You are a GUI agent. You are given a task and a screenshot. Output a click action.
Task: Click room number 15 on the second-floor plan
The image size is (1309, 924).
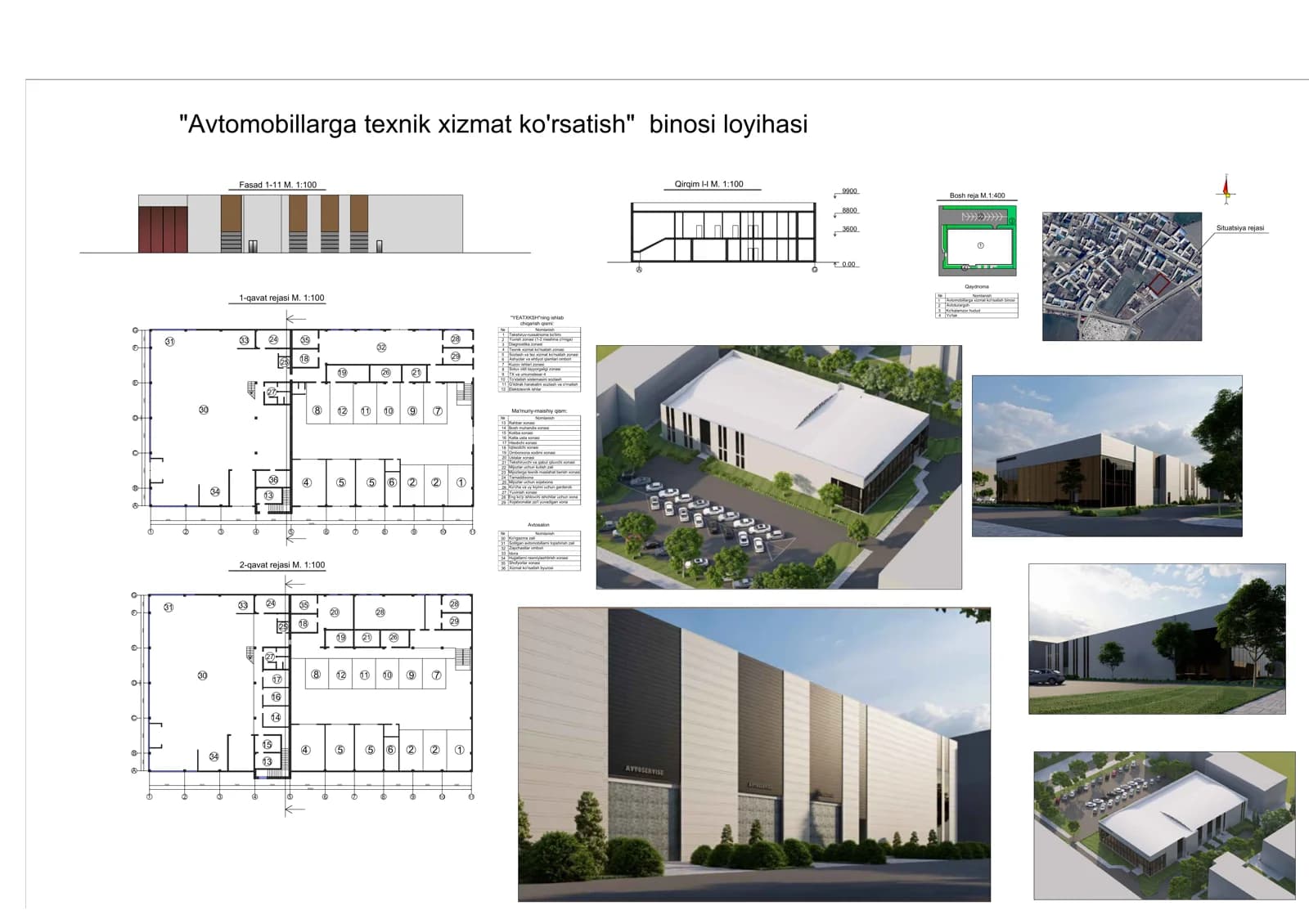[267, 745]
